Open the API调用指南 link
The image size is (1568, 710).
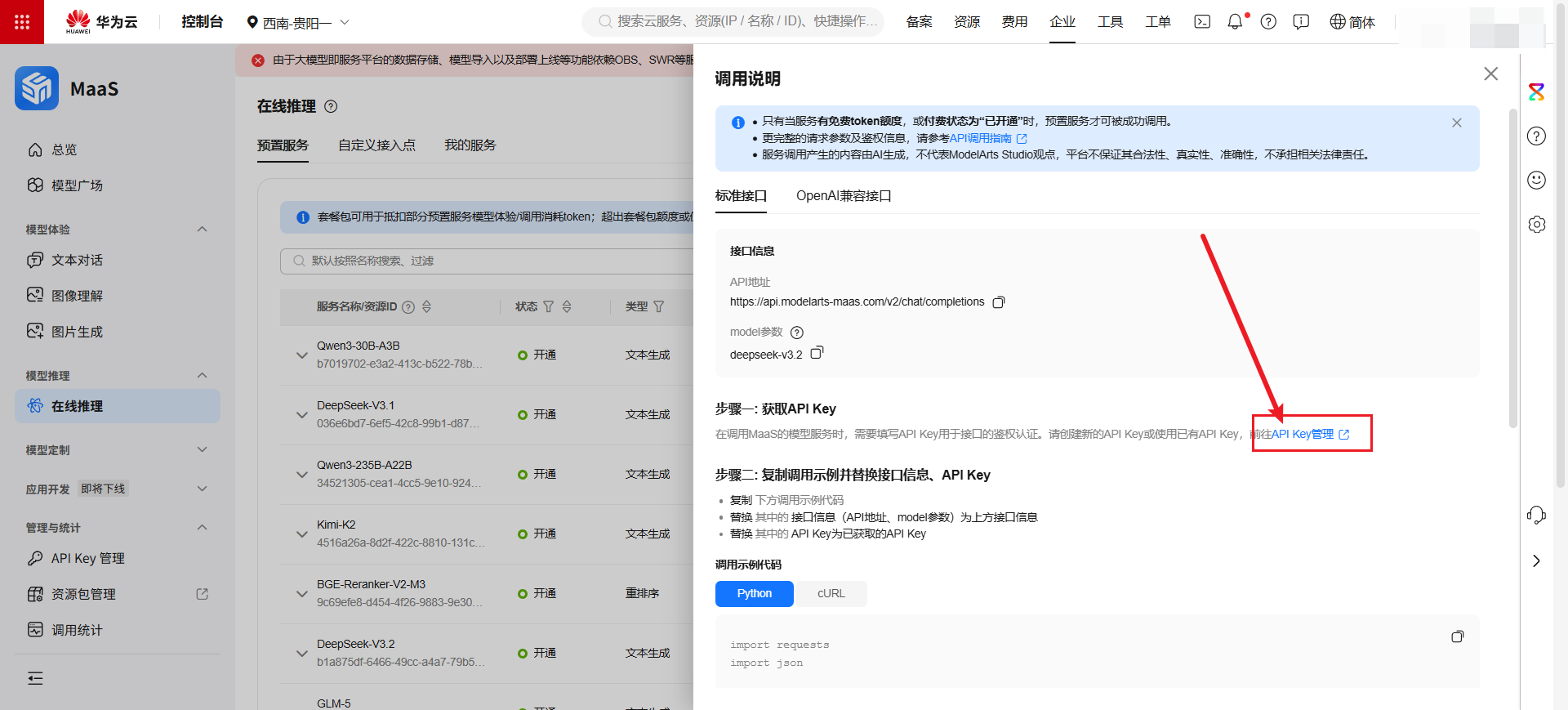pos(988,139)
